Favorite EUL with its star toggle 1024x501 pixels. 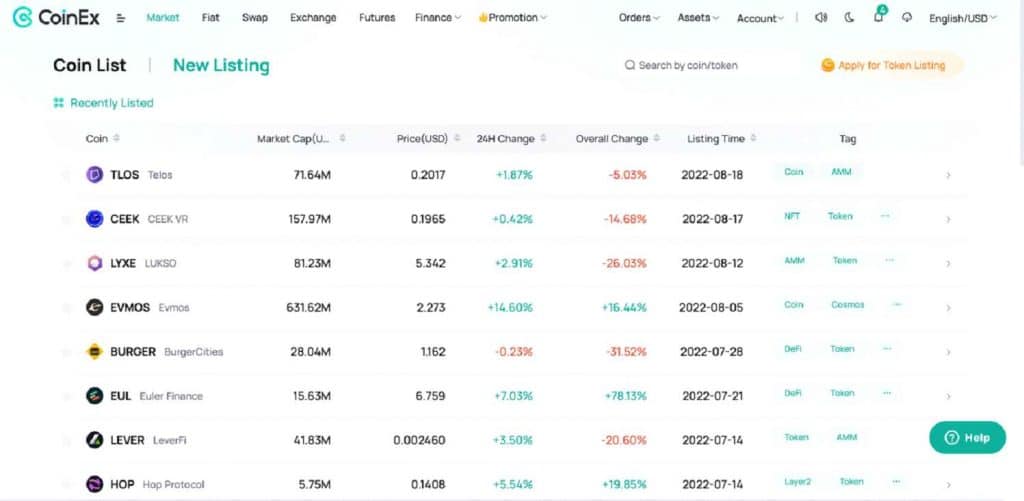(x=66, y=396)
